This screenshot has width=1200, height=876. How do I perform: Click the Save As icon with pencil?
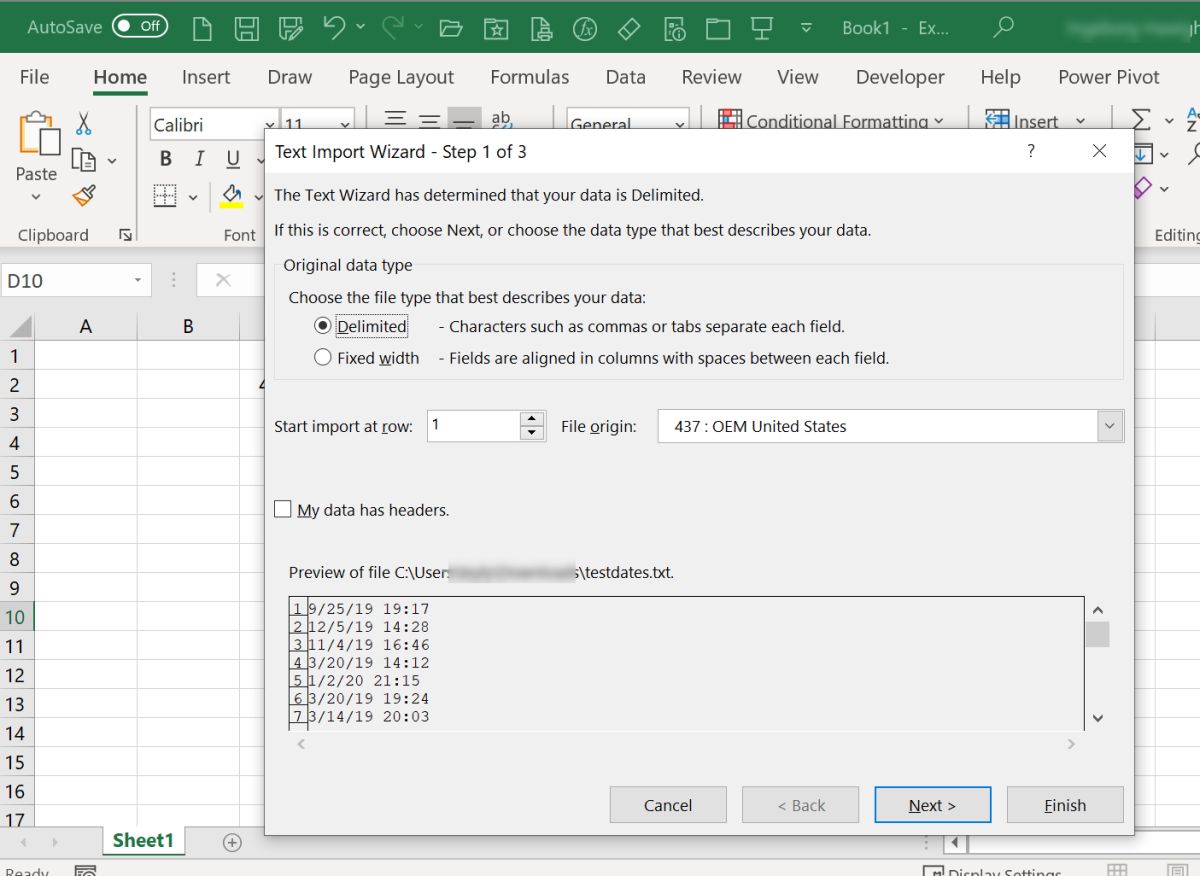(x=291, y=28)
